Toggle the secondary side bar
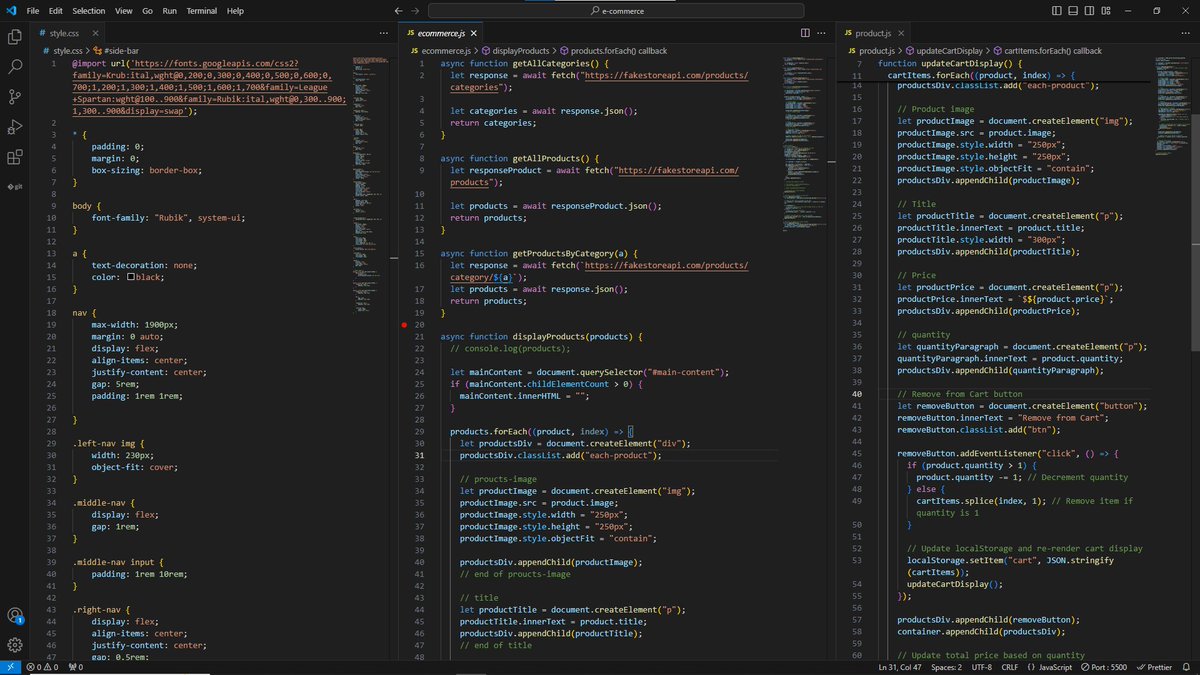 (x=1090, y=11)
